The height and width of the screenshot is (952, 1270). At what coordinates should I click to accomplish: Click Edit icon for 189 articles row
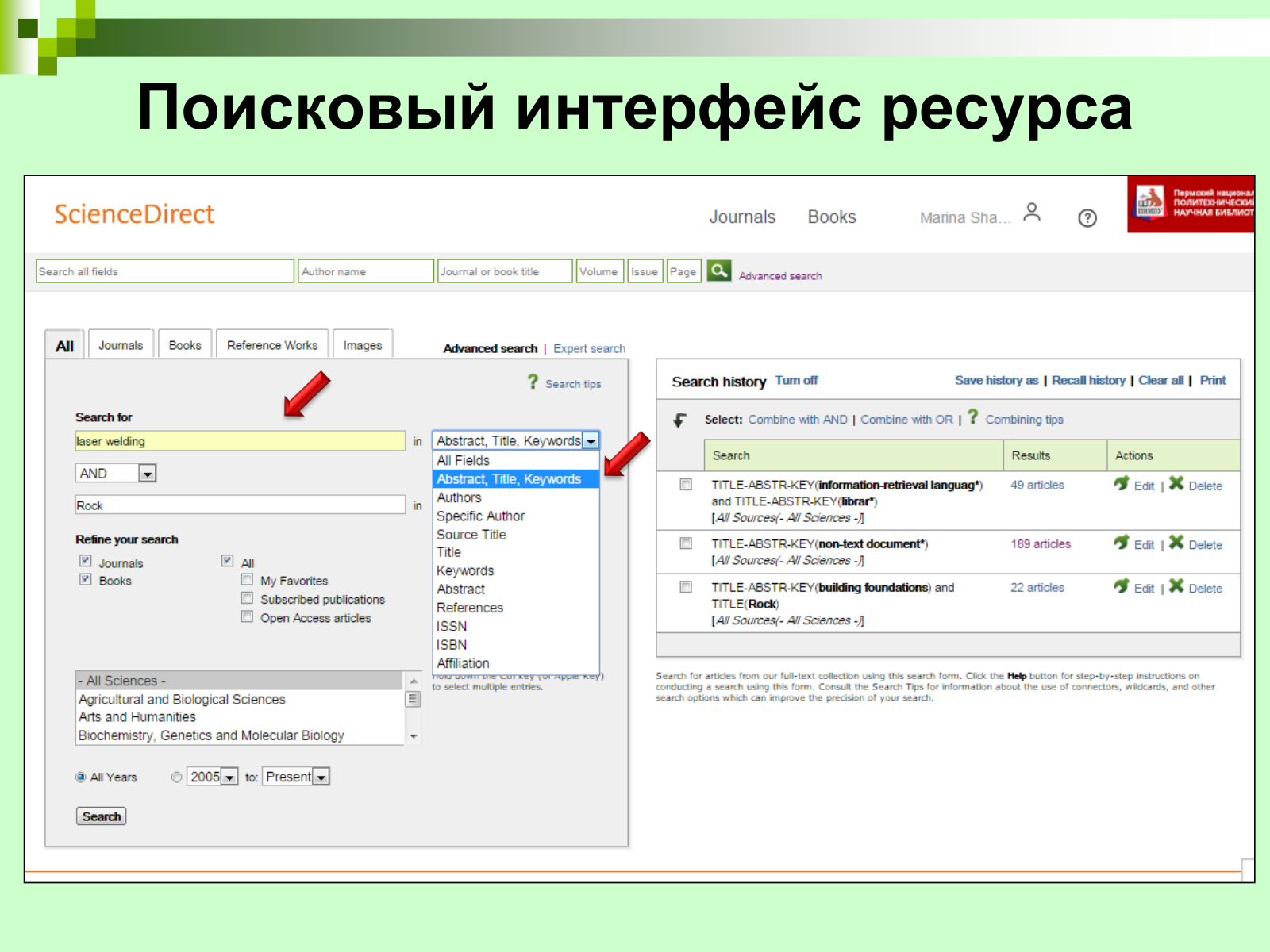(1122, 542)
